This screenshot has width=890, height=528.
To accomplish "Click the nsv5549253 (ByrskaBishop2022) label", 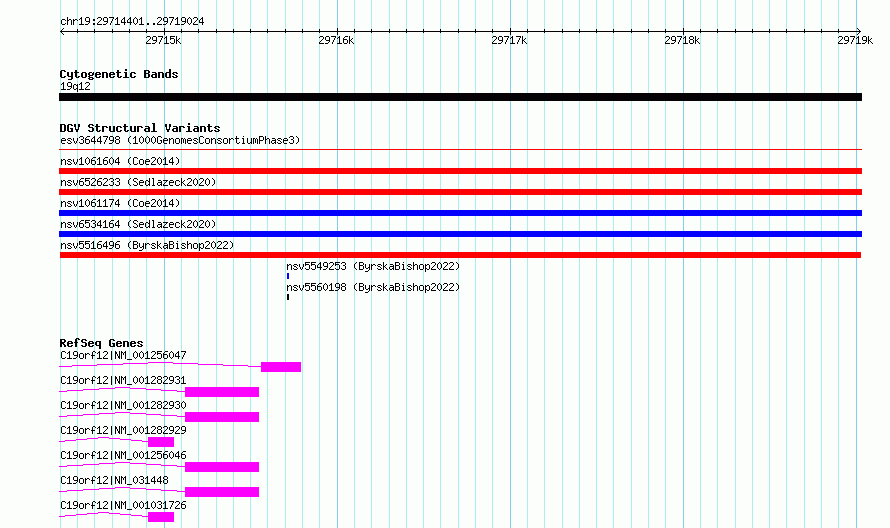I will click(373, 266).
